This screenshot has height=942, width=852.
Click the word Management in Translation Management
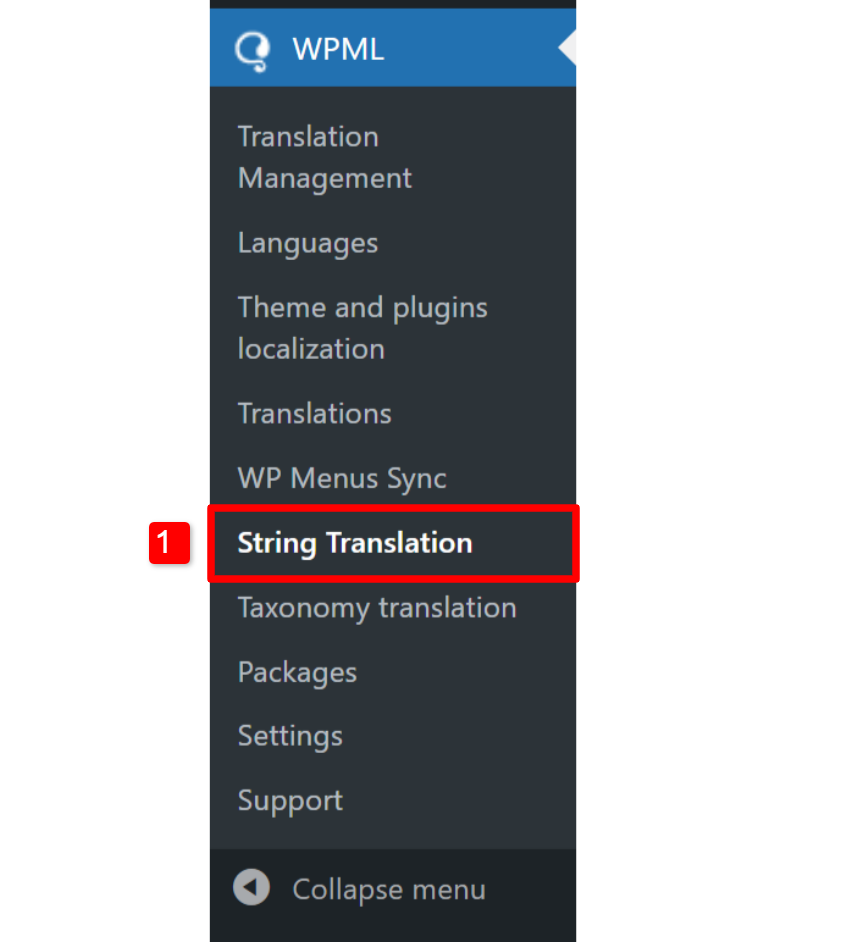point(325,179)
